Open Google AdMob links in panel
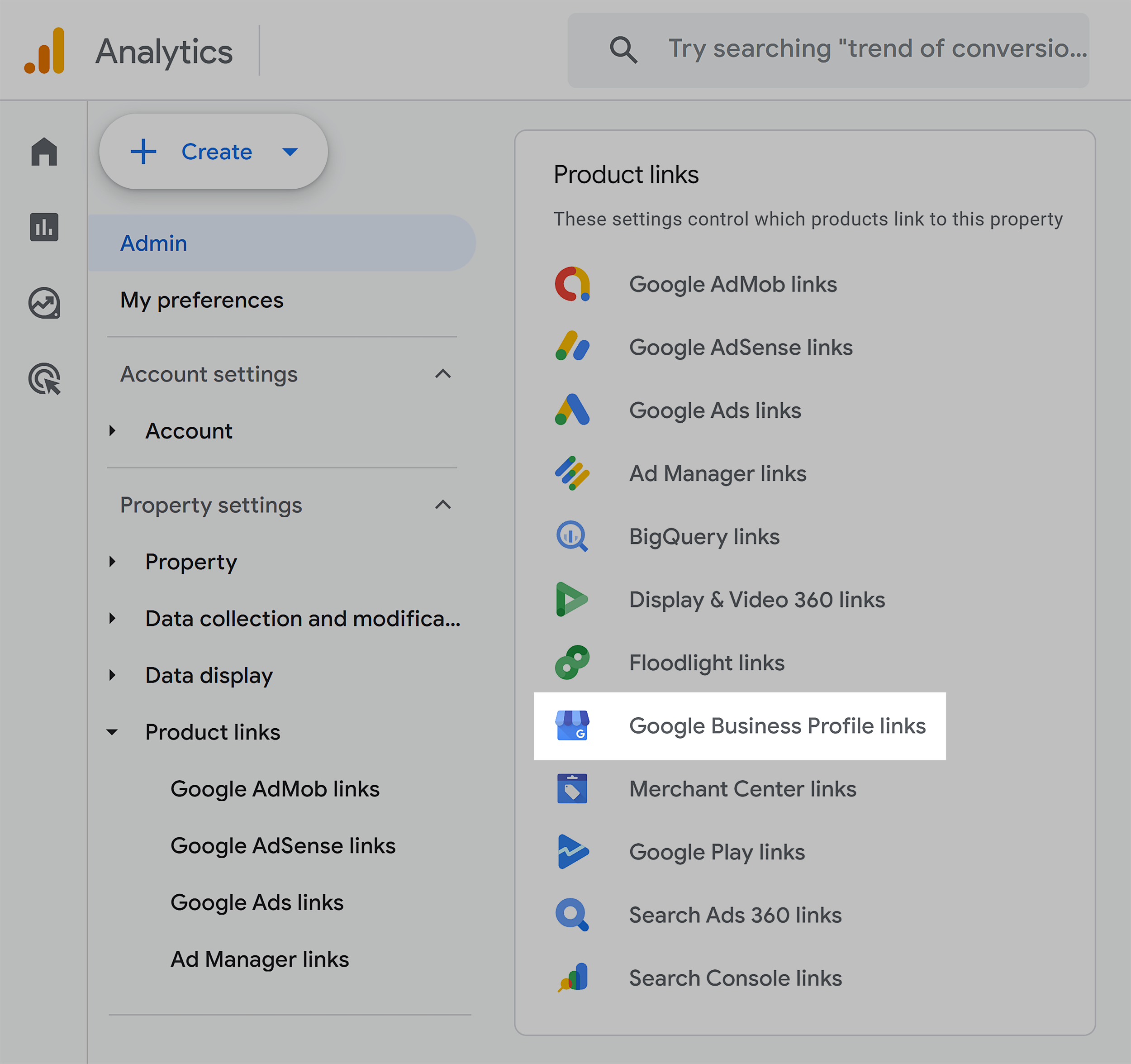This screenshot has width=1131, height=1064. click(733, 284)
